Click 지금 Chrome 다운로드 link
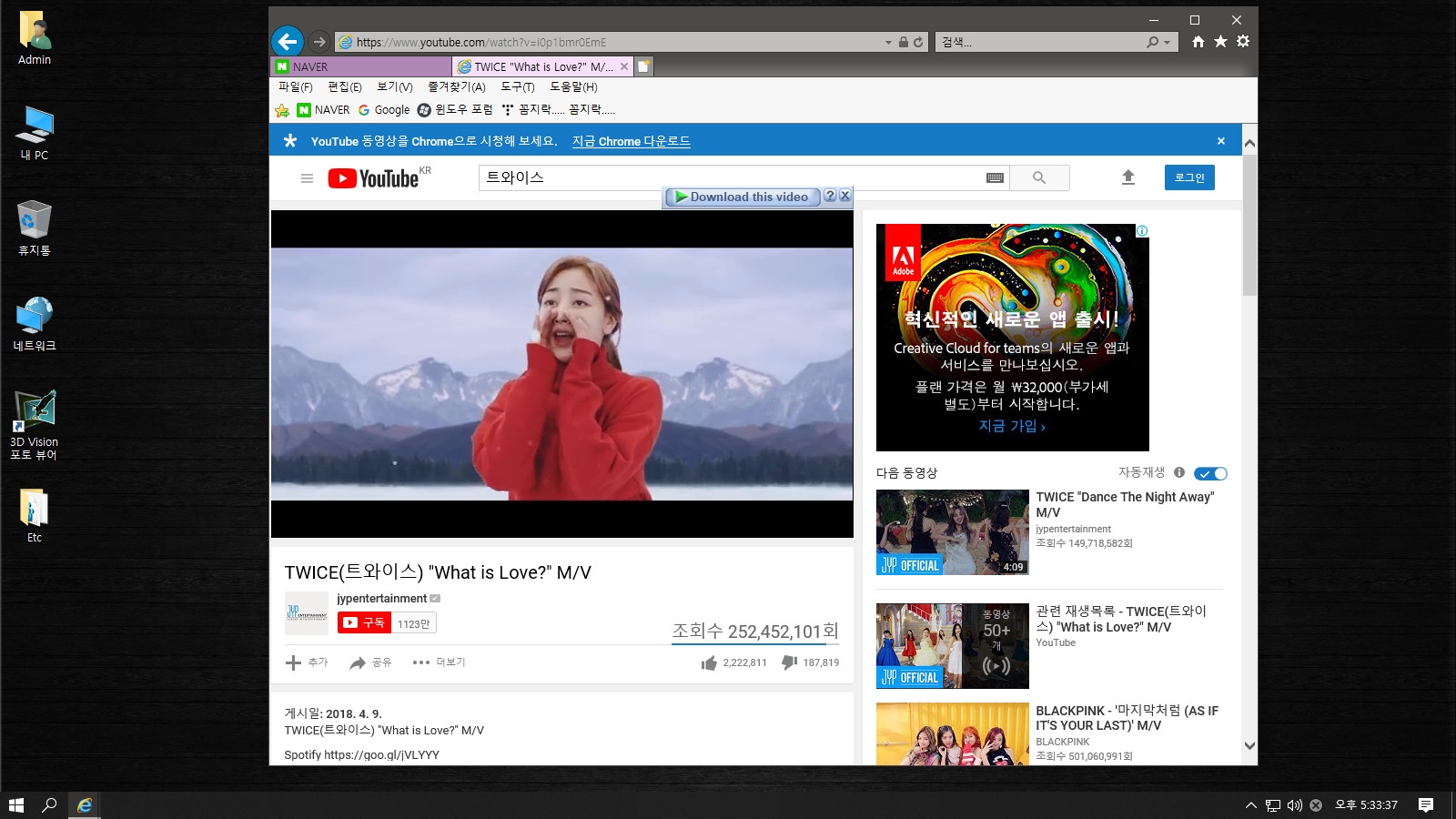The height and width of the screenshot is (819, 1456). tap(632, 141)
